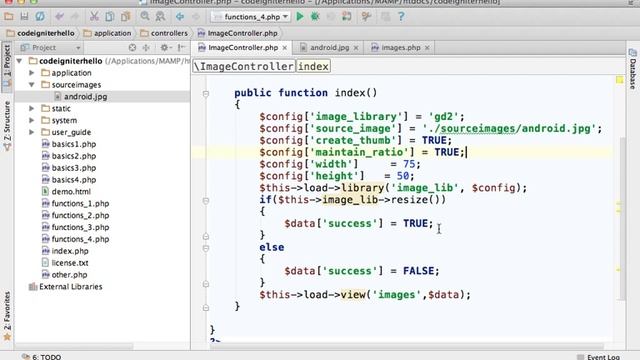Select android.jpg in the project tree
640x360 pixels.
[x=85, y=97]
